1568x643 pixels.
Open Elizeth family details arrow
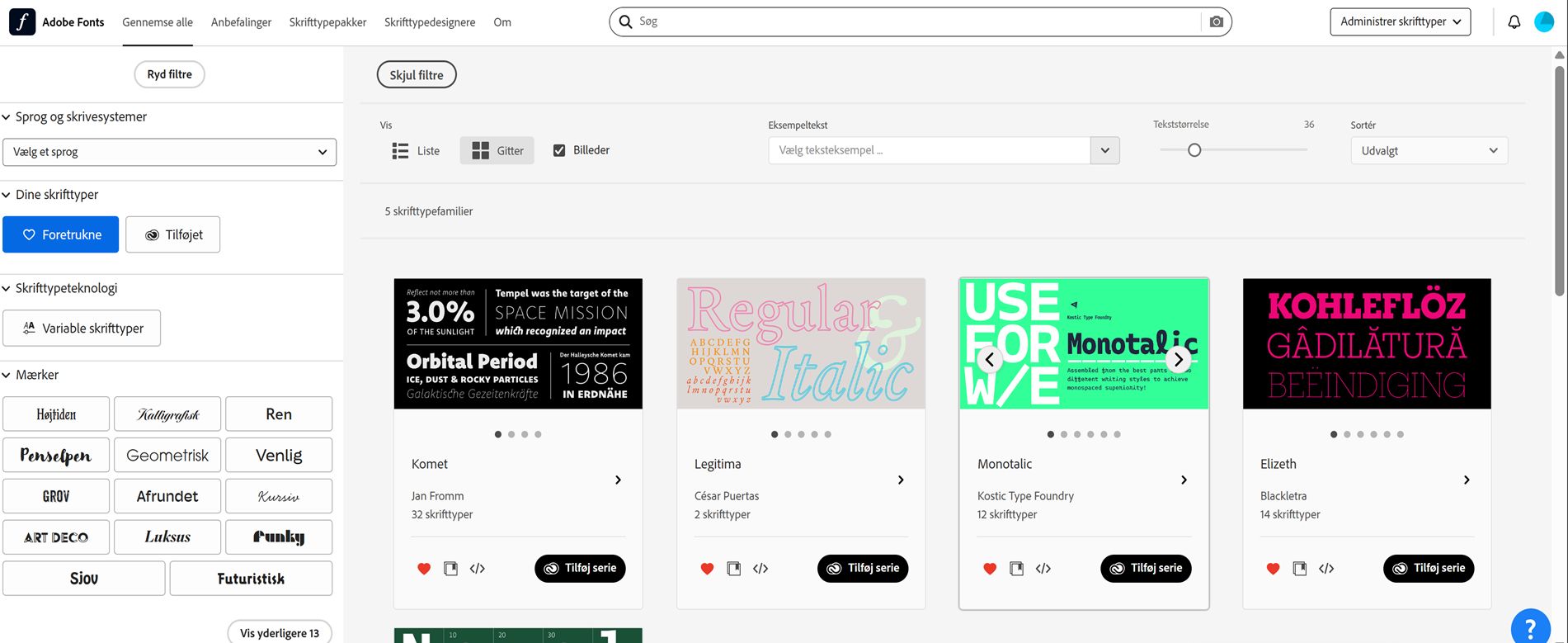(x=1467, y=480)
